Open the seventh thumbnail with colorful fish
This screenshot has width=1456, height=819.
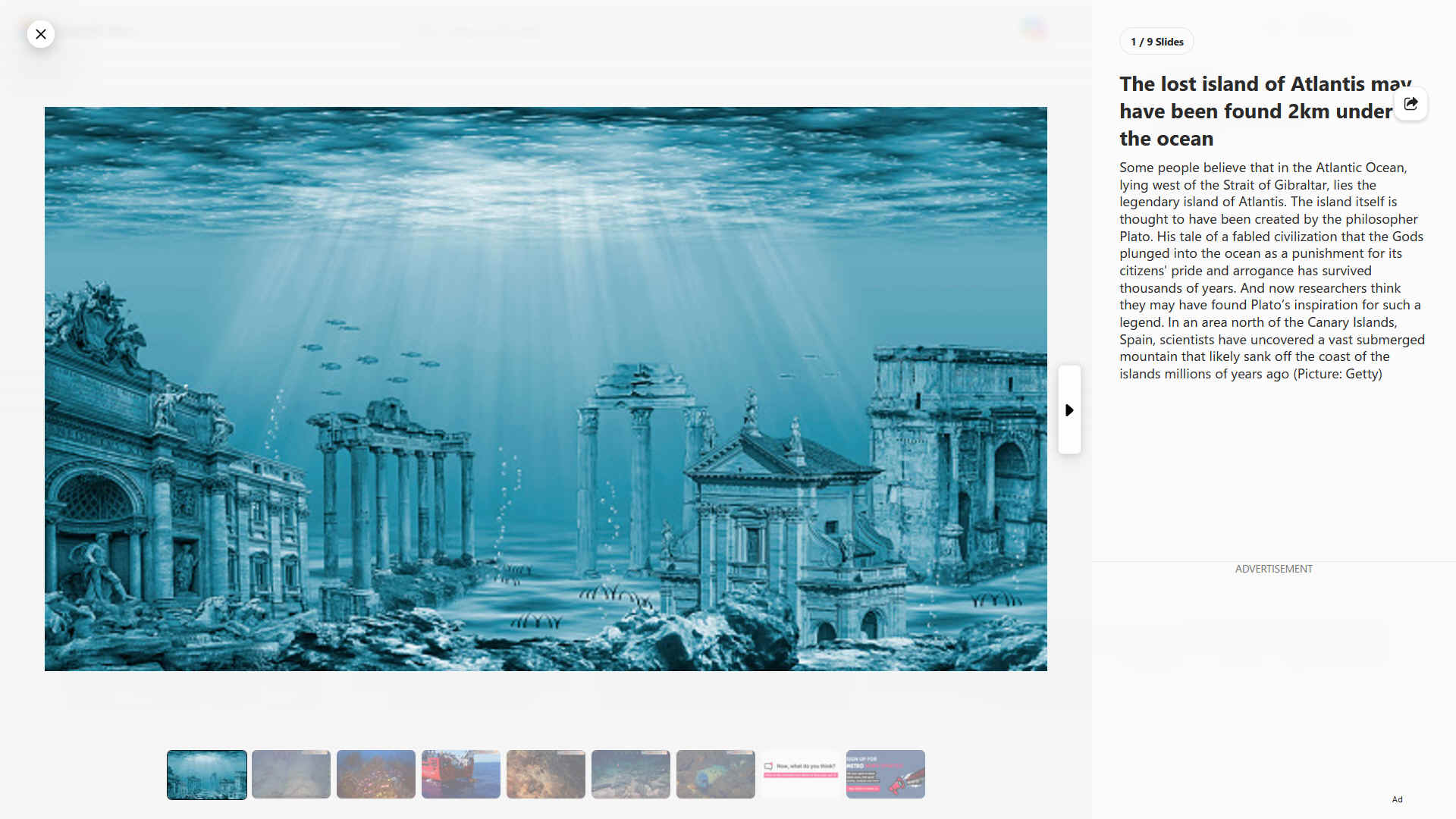[716, 774]
